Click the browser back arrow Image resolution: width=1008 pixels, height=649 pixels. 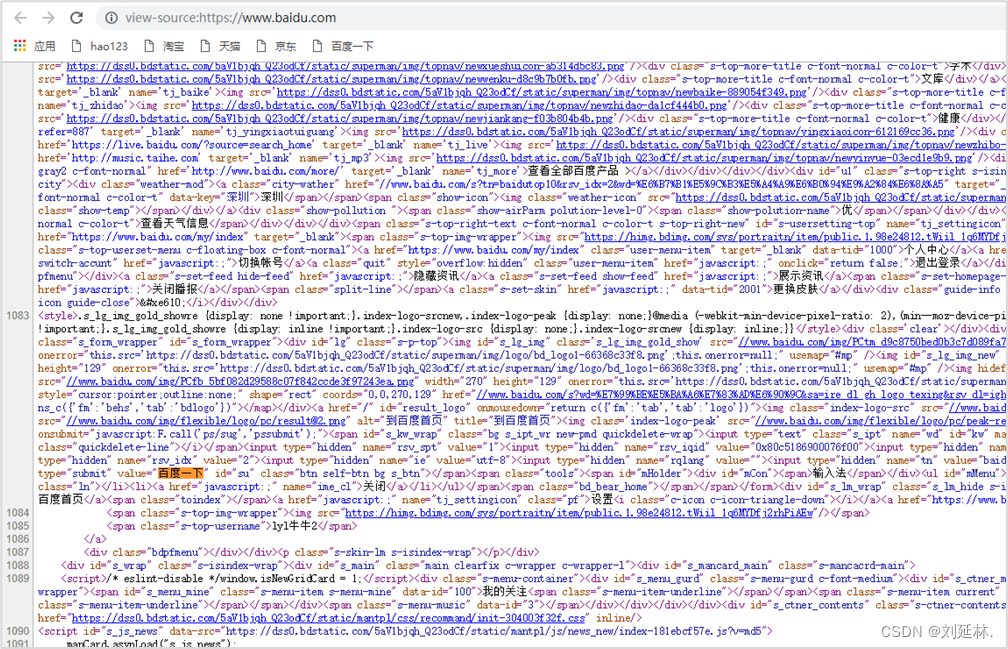pos(15,17)
